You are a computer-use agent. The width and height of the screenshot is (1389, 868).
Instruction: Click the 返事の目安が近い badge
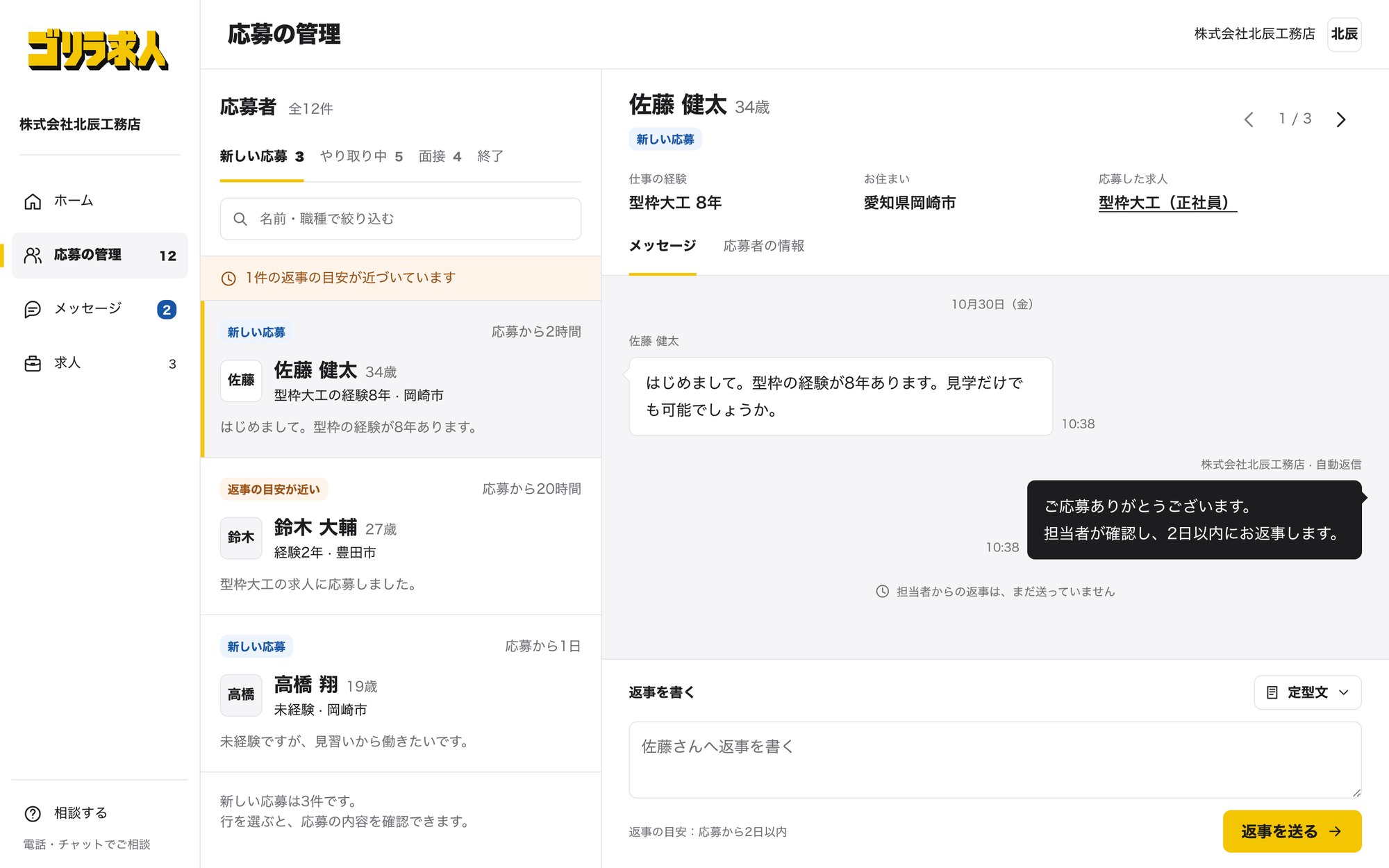[x=274, y=490]
